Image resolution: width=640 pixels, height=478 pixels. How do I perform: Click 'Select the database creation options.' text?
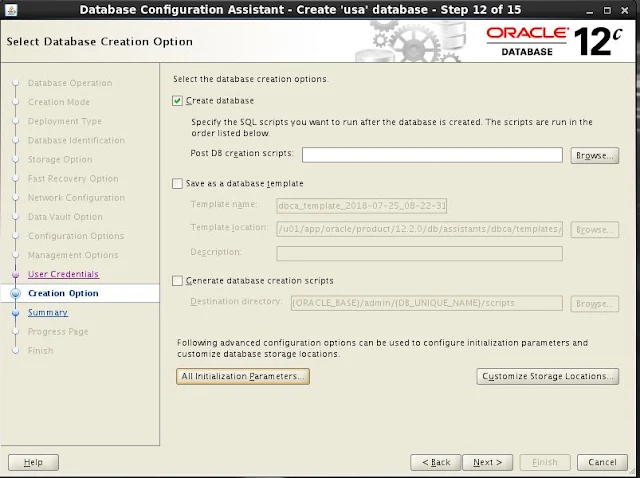tap(251, 79)
